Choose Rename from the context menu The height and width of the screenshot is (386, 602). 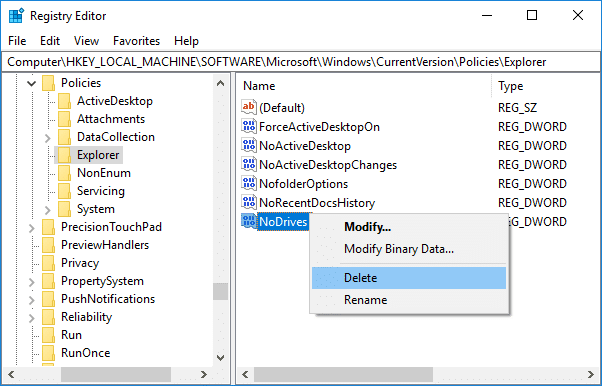(409, 300)
